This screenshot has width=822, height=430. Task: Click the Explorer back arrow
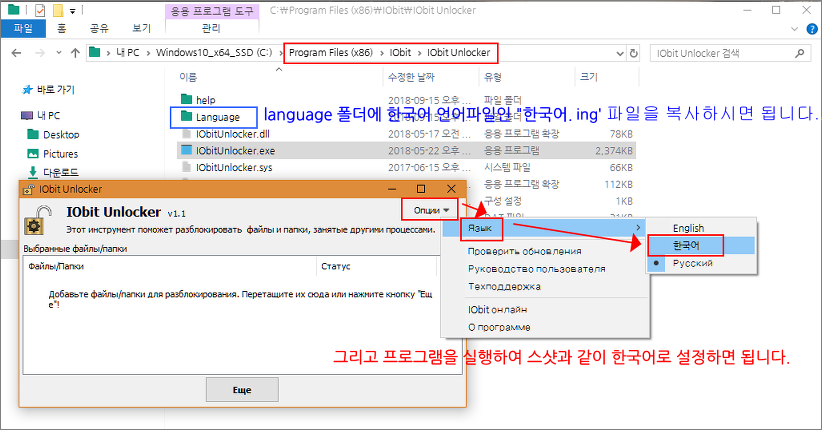[x=16, y=53]
